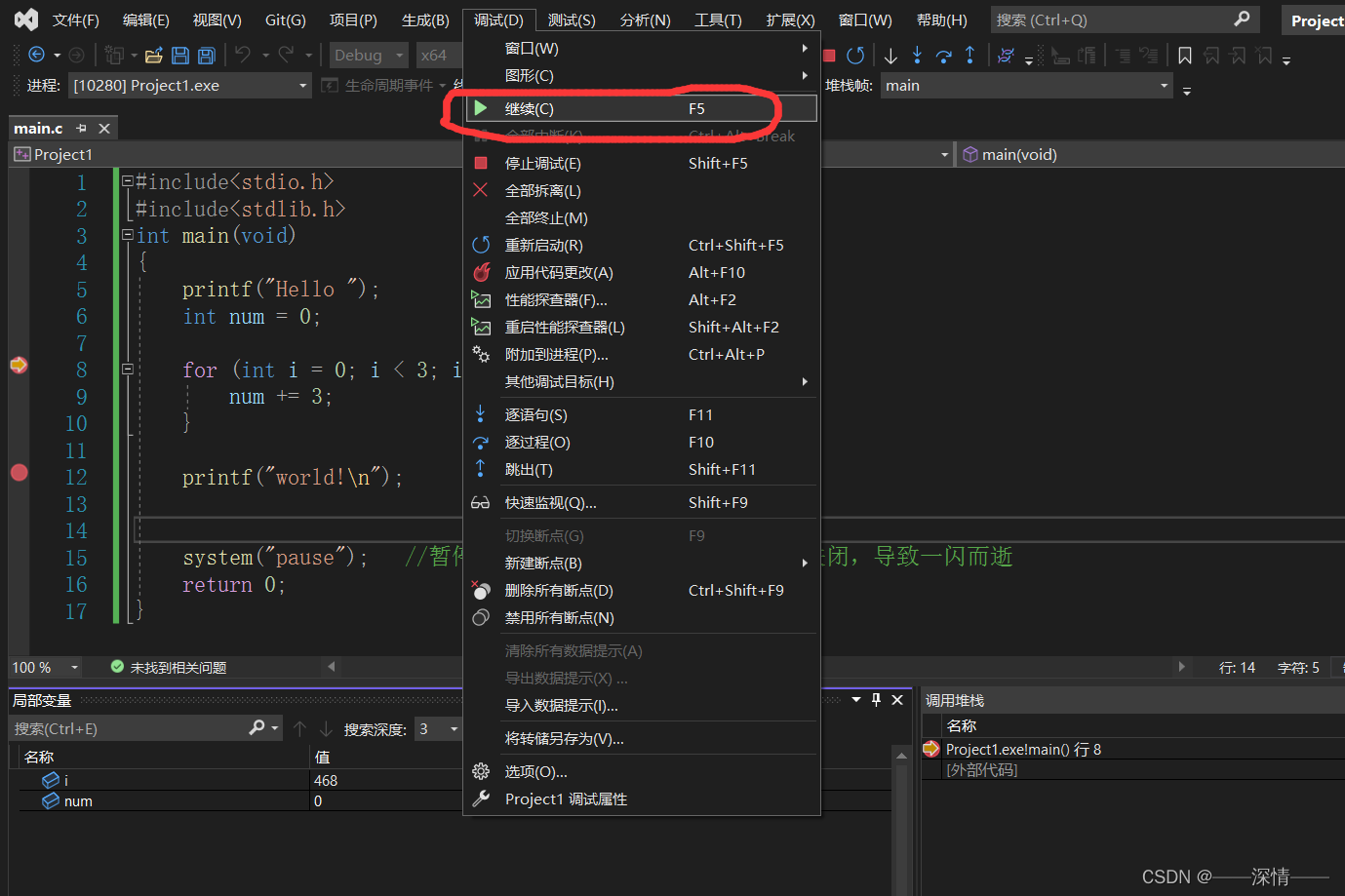
Task: Click the Undo icon in toolbar
Action: pyautogui.click(x=243, y=55)
